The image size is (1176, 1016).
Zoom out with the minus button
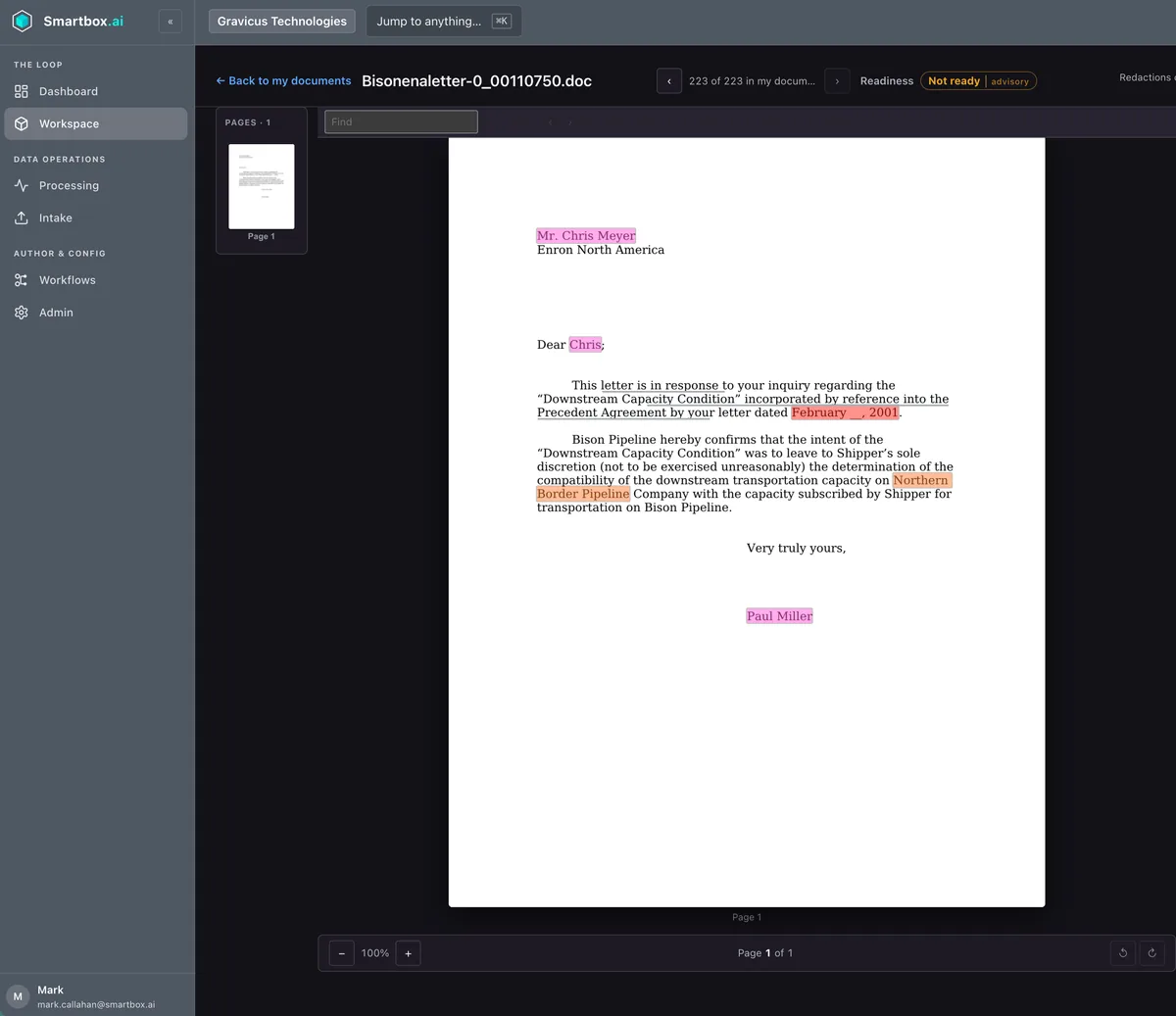click(x=341, y=953)
